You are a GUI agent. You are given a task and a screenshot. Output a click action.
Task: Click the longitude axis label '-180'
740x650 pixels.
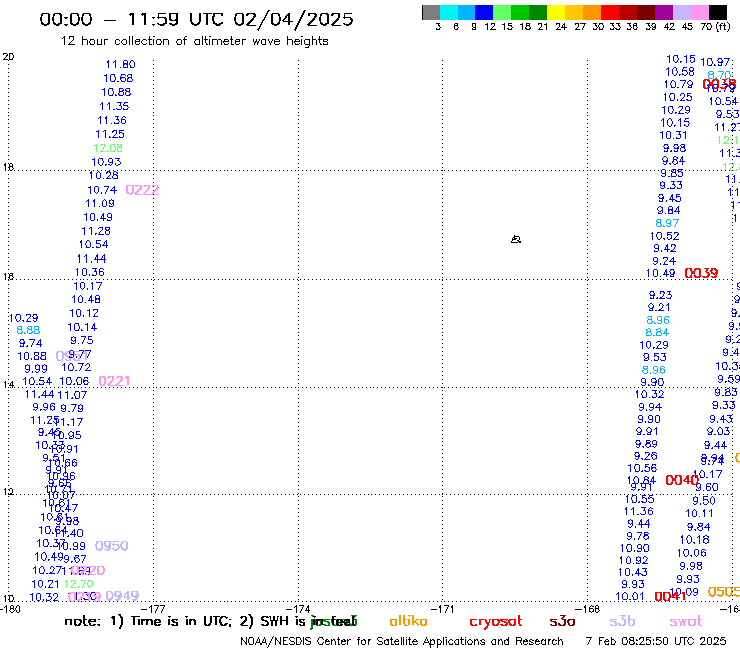tap(10, 609)
